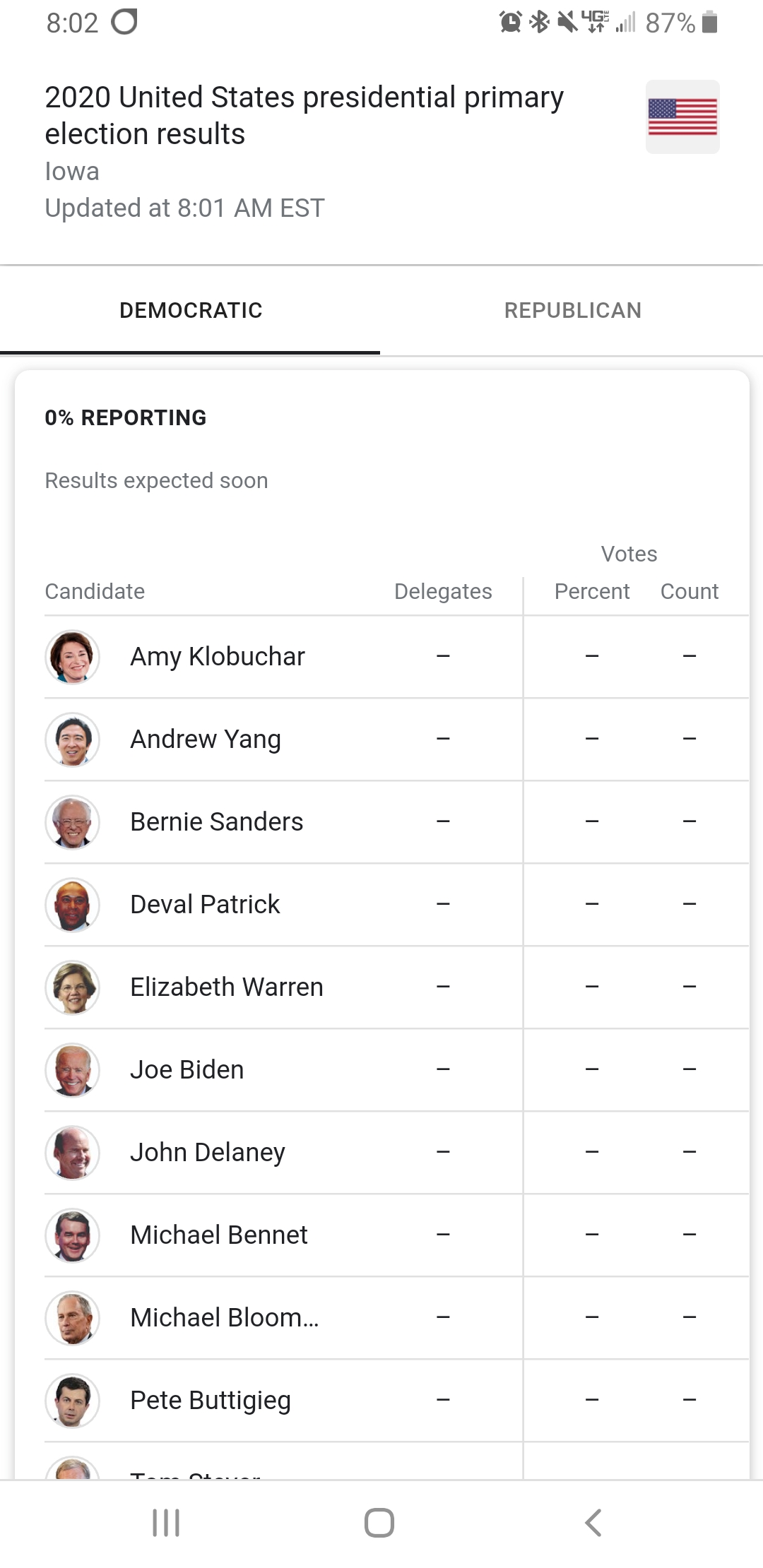Open the Michael Bloom... candidate name
This screenshot has width=763, height=1568.
(x=225, y=1317)
